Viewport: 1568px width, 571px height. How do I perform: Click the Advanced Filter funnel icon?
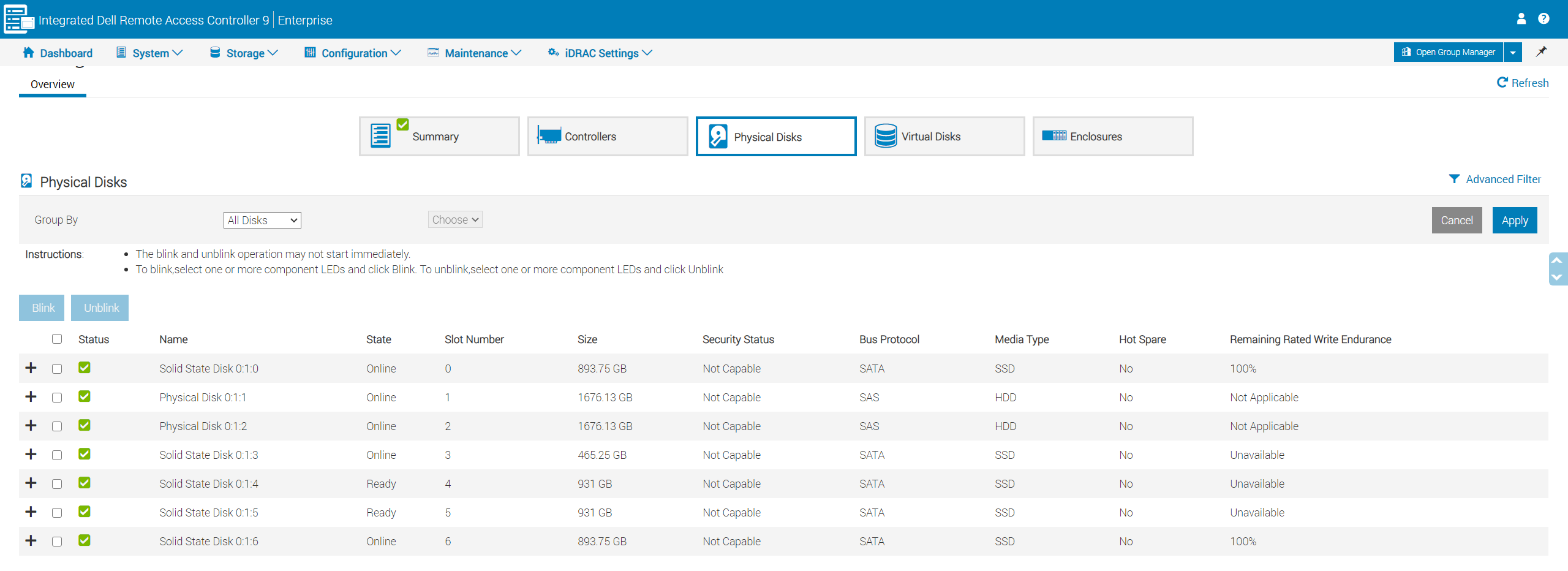(1454, 178)
